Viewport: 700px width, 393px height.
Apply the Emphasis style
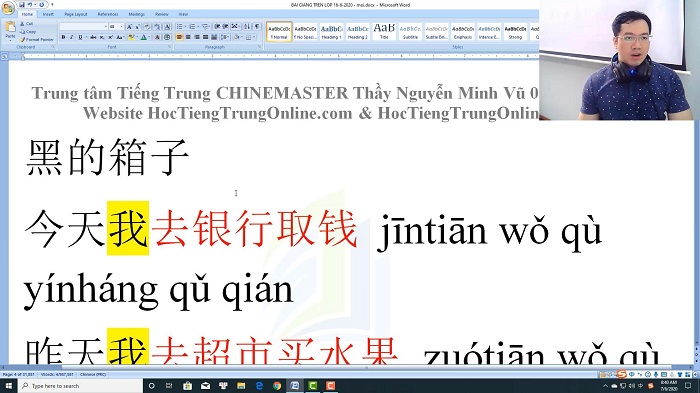(463, 32)
